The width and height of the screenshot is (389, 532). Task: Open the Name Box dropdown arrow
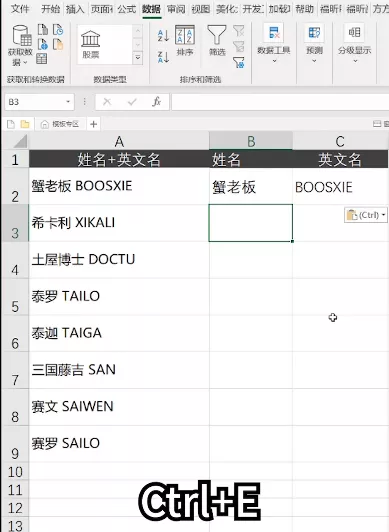[x=68, y=102]
